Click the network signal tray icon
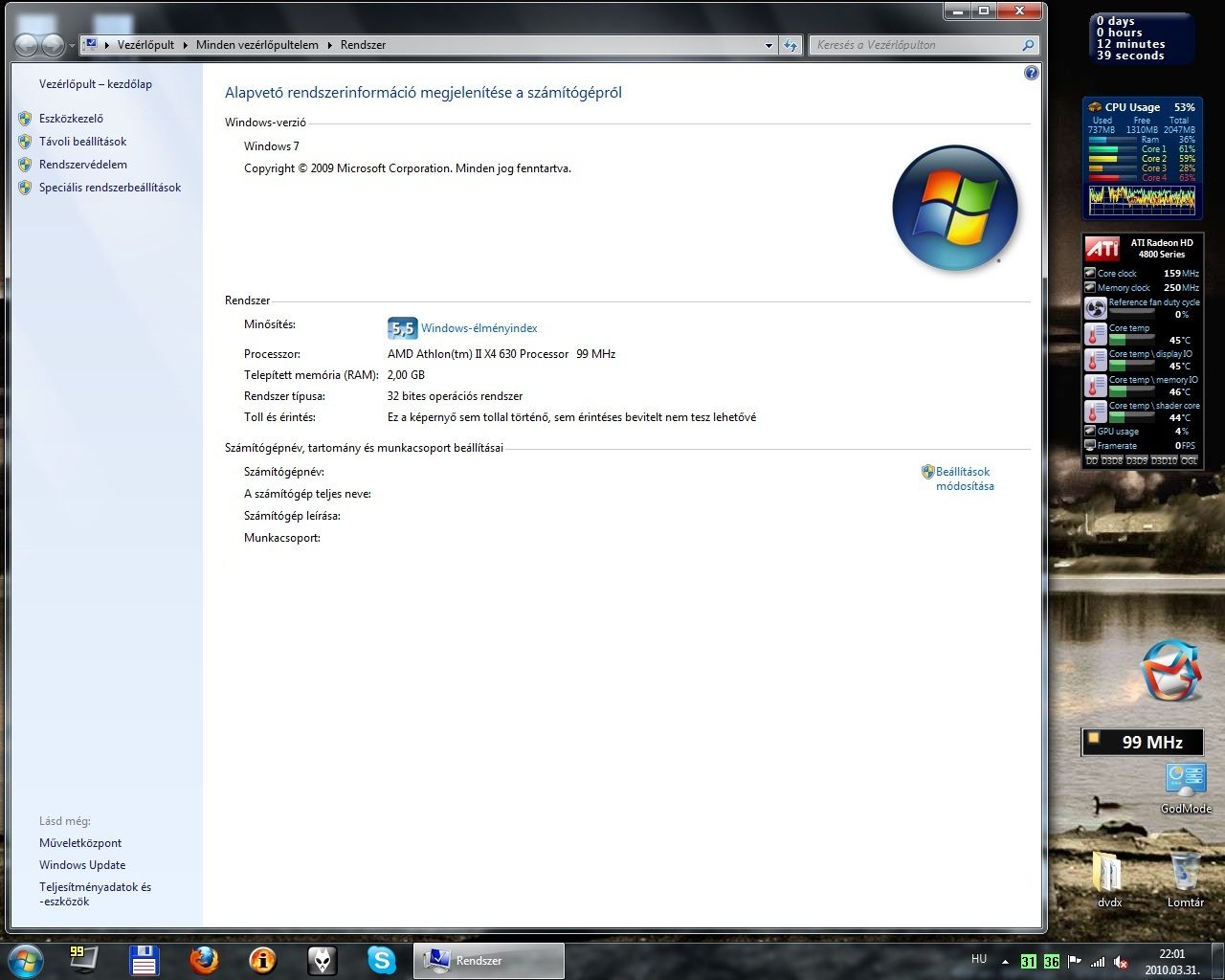This screenshot has width=1225, height=980. pyautogui.click(x=1098, y=962)
